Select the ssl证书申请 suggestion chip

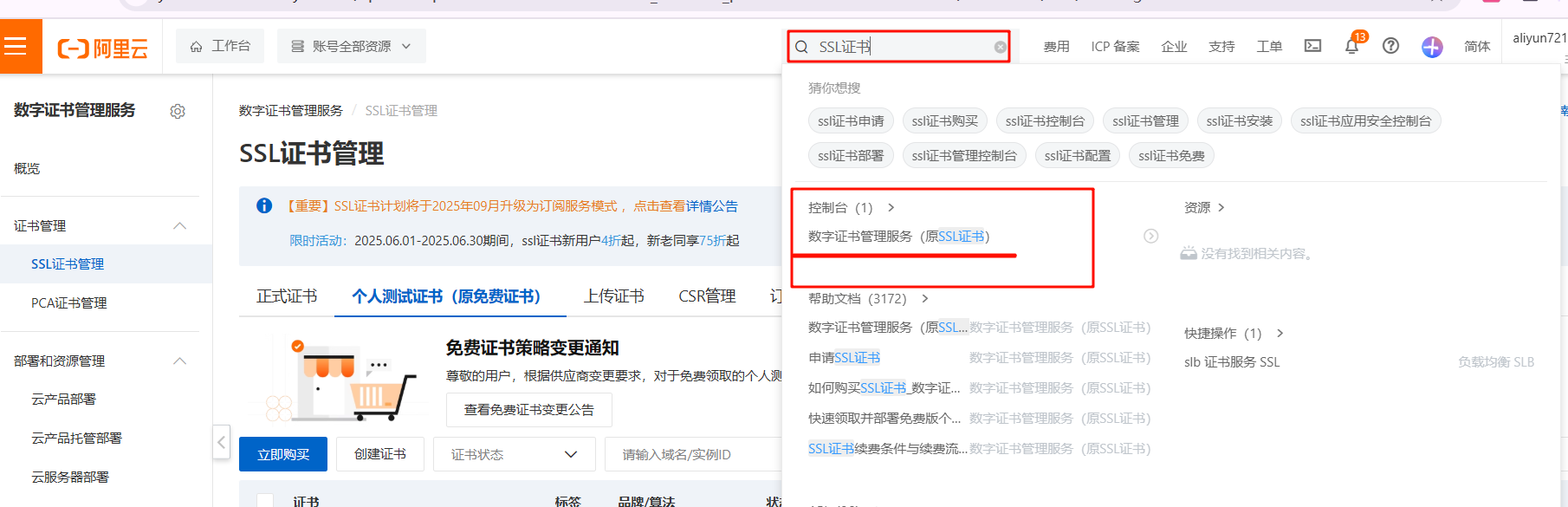click(851, 121)
